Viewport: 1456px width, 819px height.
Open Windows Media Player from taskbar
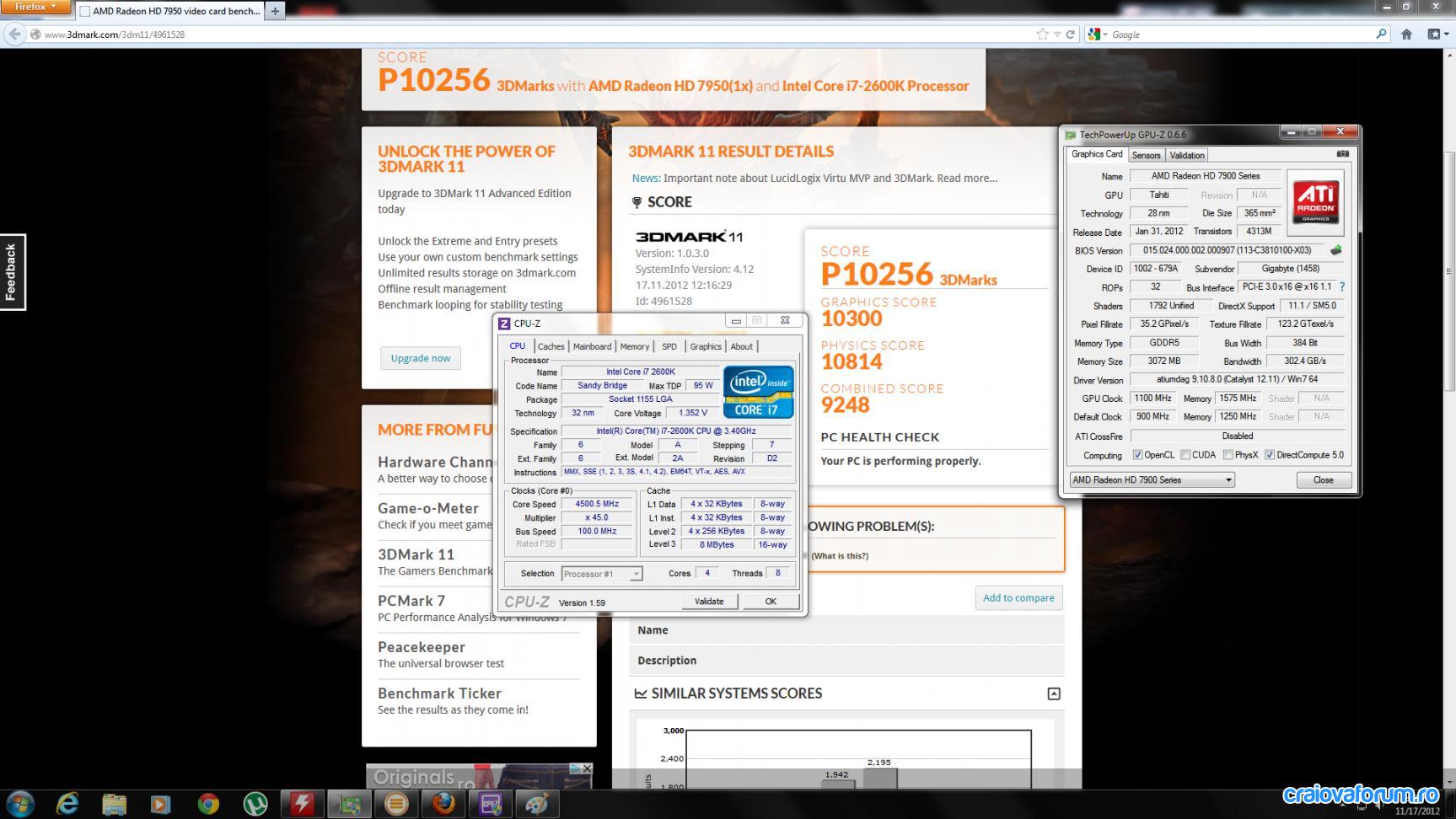(160, 804)
